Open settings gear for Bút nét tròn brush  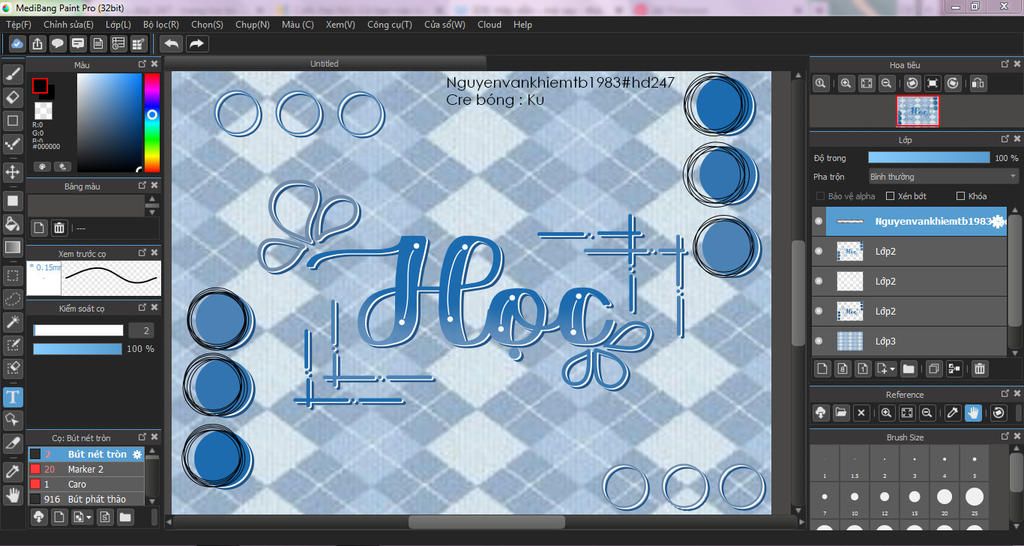click(137, 454)
